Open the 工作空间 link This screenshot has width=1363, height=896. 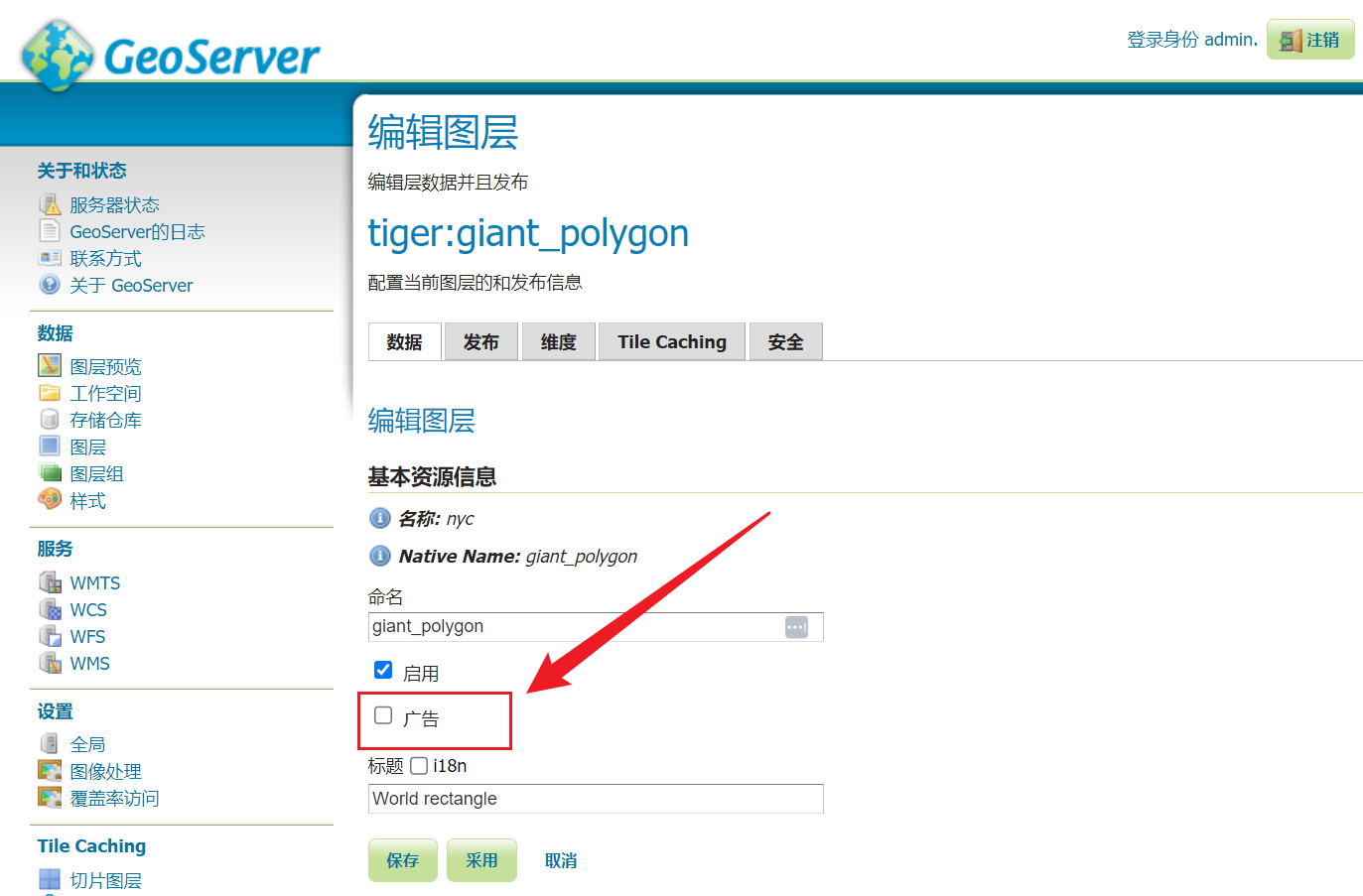[x=105, y=394]
